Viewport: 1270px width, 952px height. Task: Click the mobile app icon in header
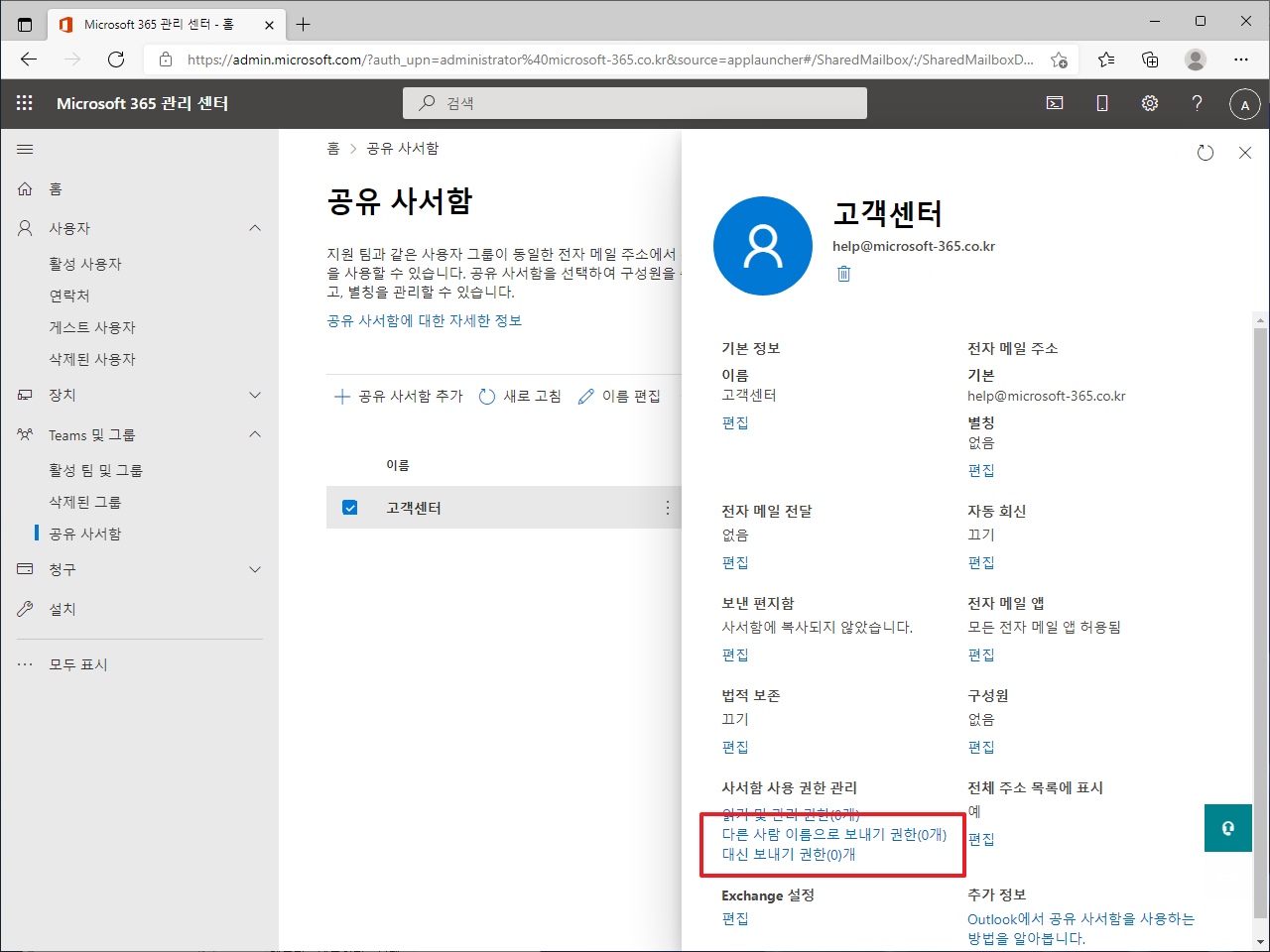(x=1102, y=103)
